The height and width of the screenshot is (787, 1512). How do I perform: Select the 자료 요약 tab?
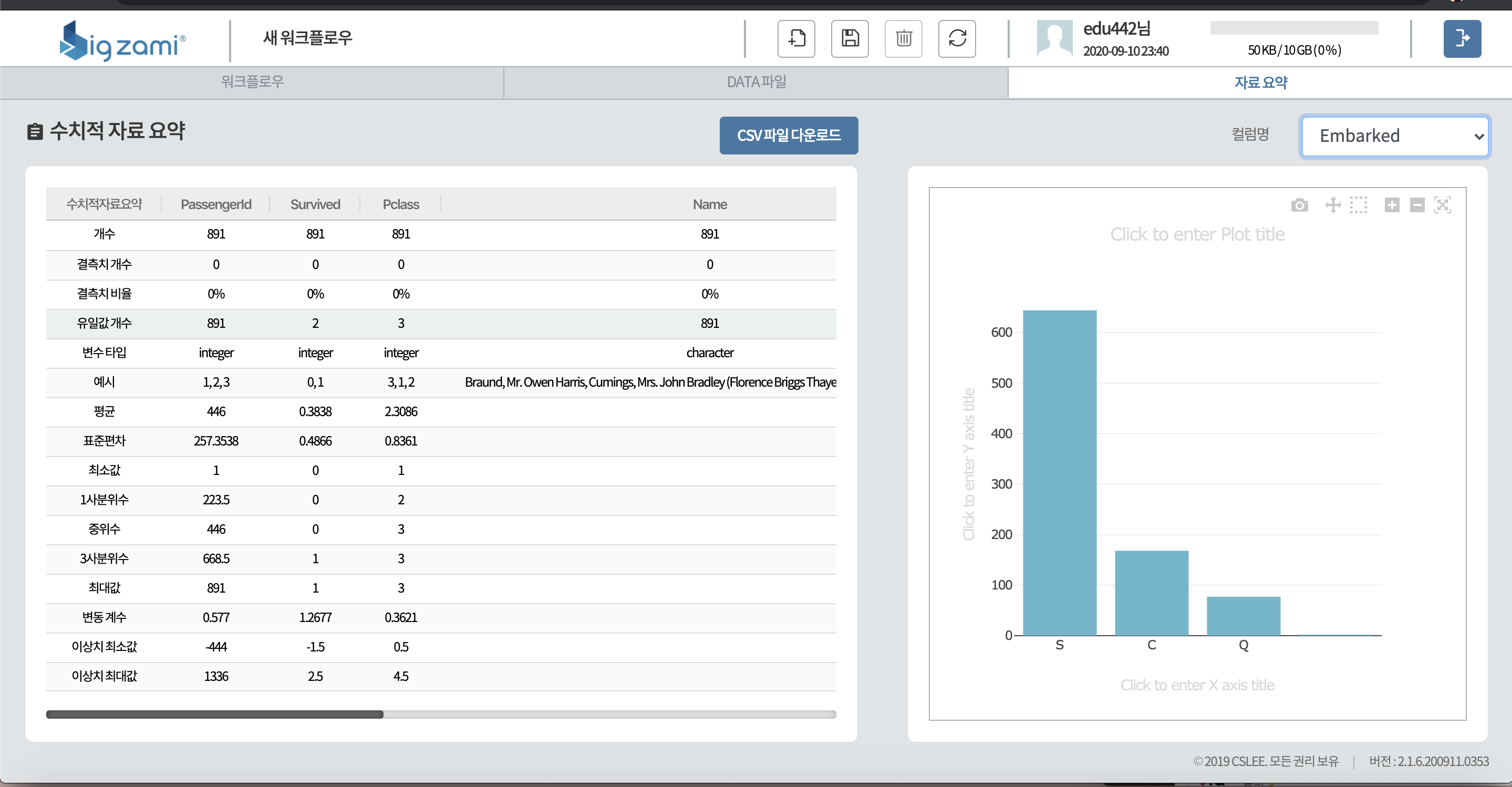(x=1260, y=82)
